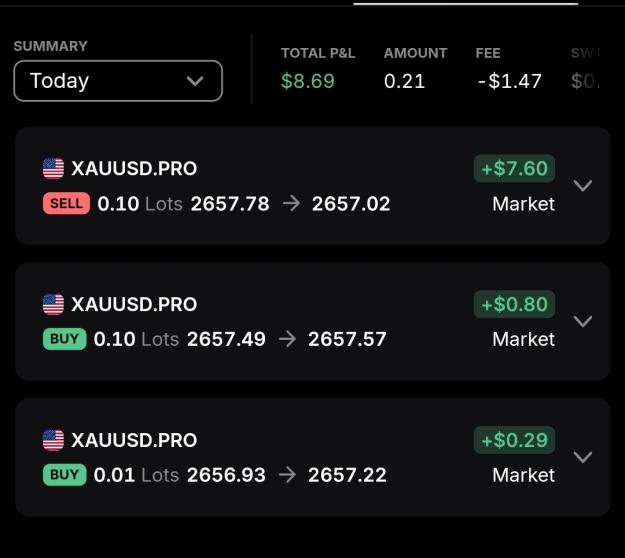
Task: Click the +$0.29 profit badge
Action: pyautogui.click(x=514, y=440)
